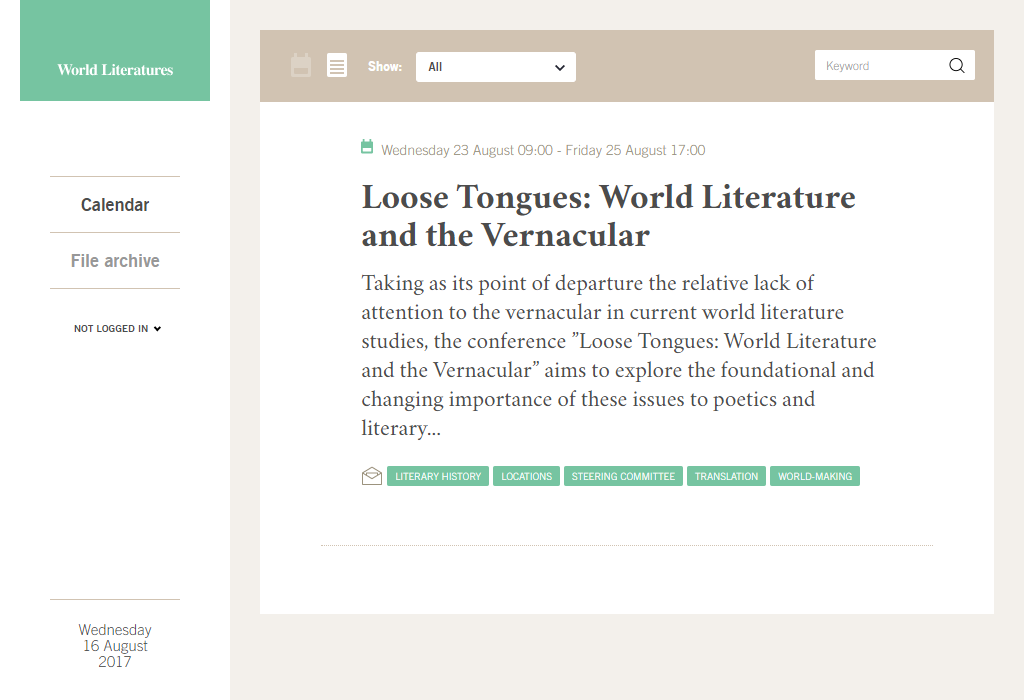
Task: Click the event date range text
Action: 543,150
